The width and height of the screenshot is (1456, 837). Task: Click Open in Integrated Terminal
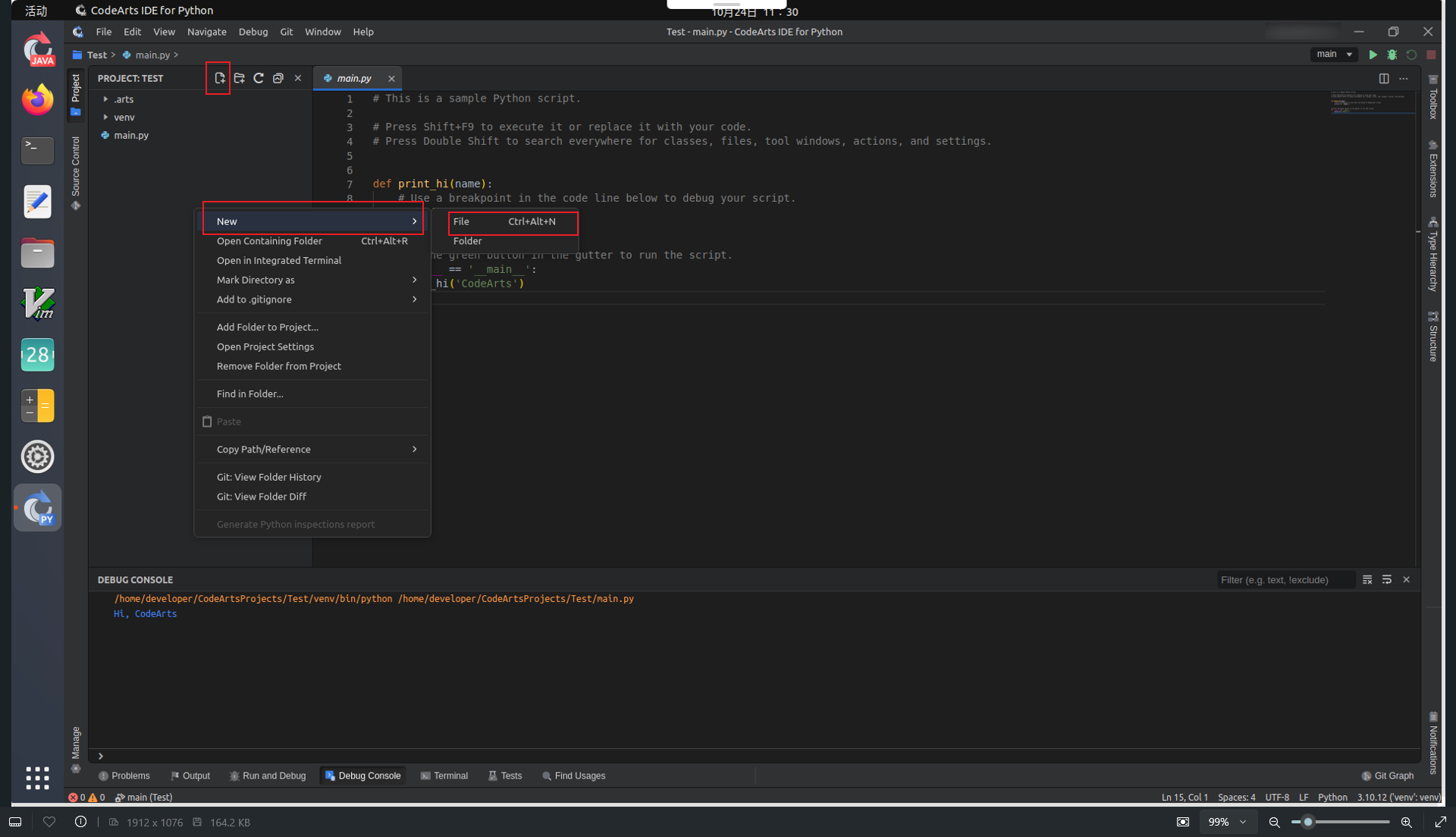[x=279, y=260]
